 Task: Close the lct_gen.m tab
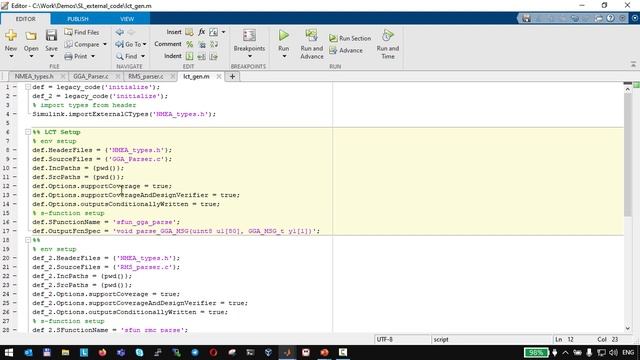point(219,76)
